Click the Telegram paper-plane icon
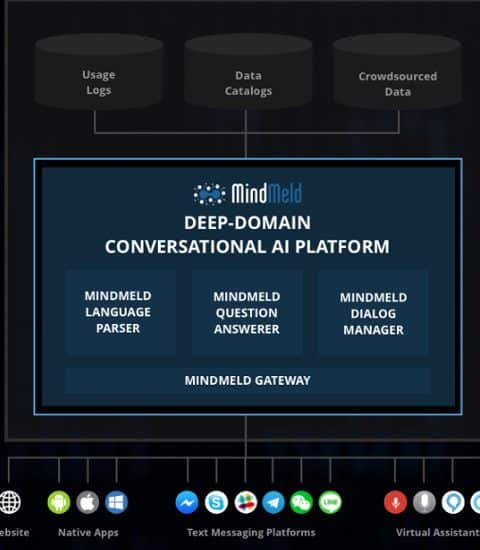480x550 pixels. pos(273,502)
